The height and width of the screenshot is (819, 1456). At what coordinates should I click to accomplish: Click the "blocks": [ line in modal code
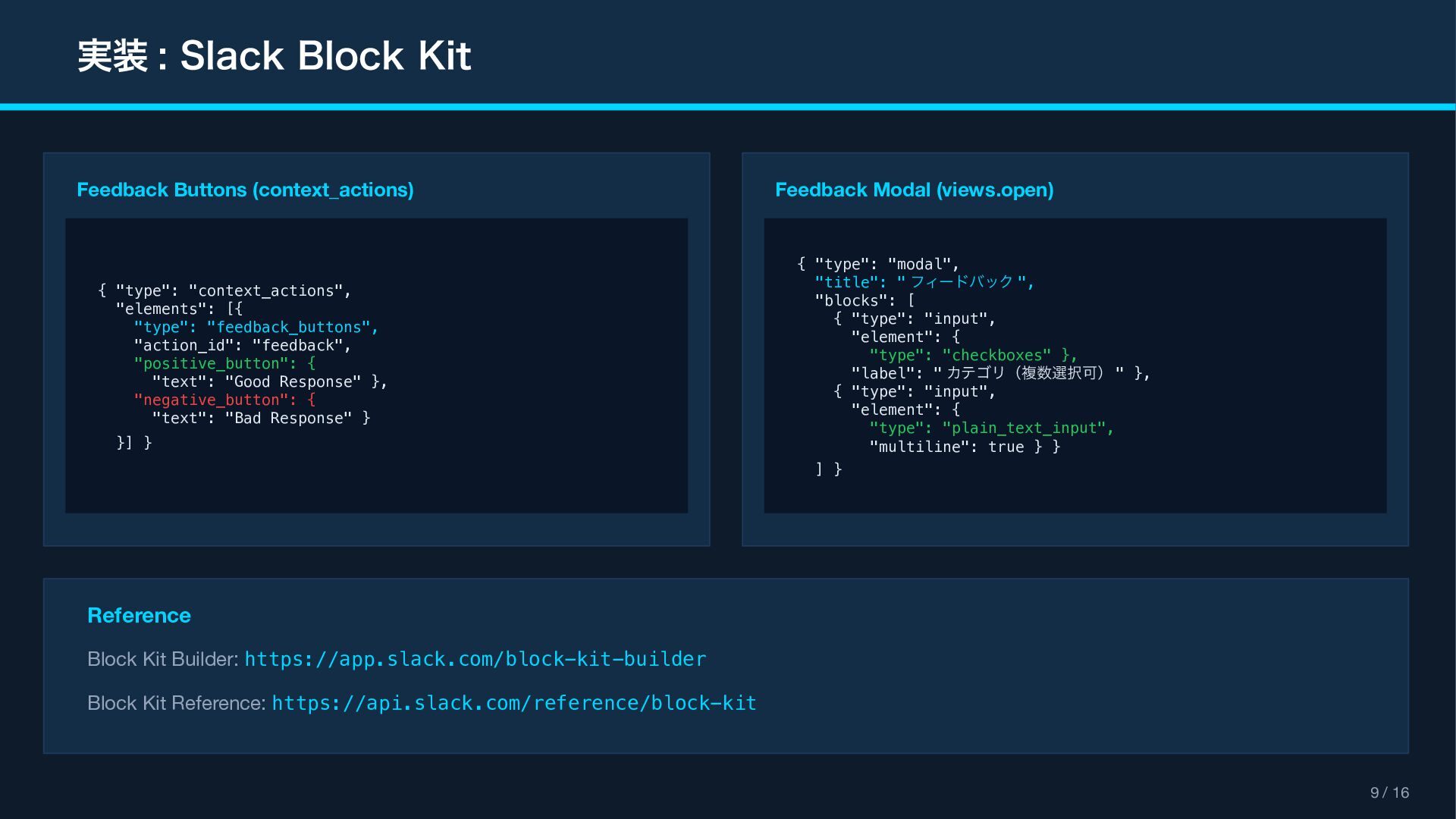click(x=864, y=300)
